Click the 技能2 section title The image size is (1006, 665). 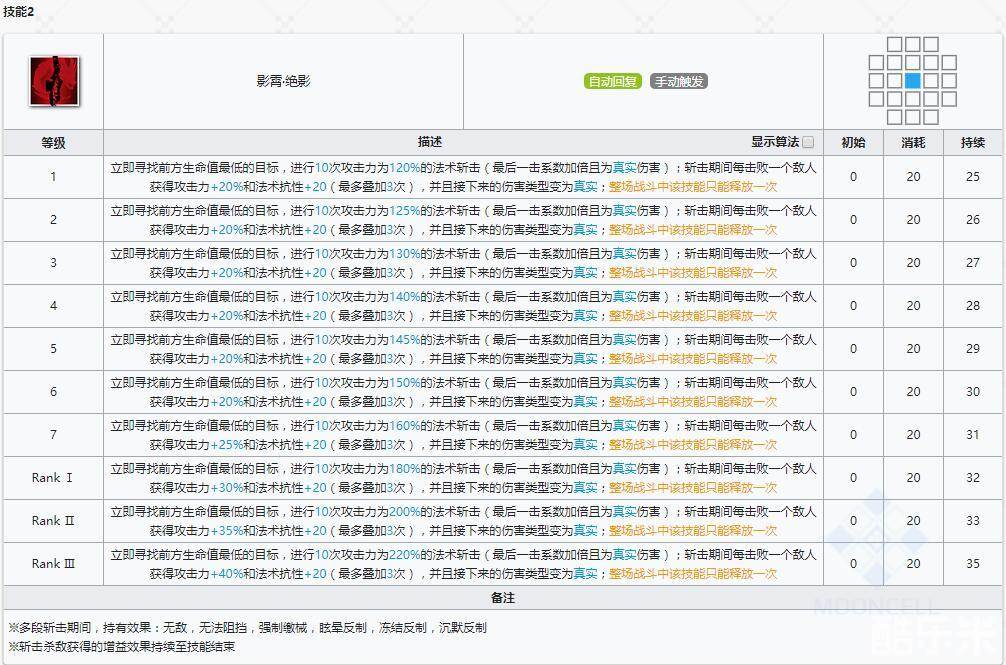pyautogui.click(x=20, y=12)
